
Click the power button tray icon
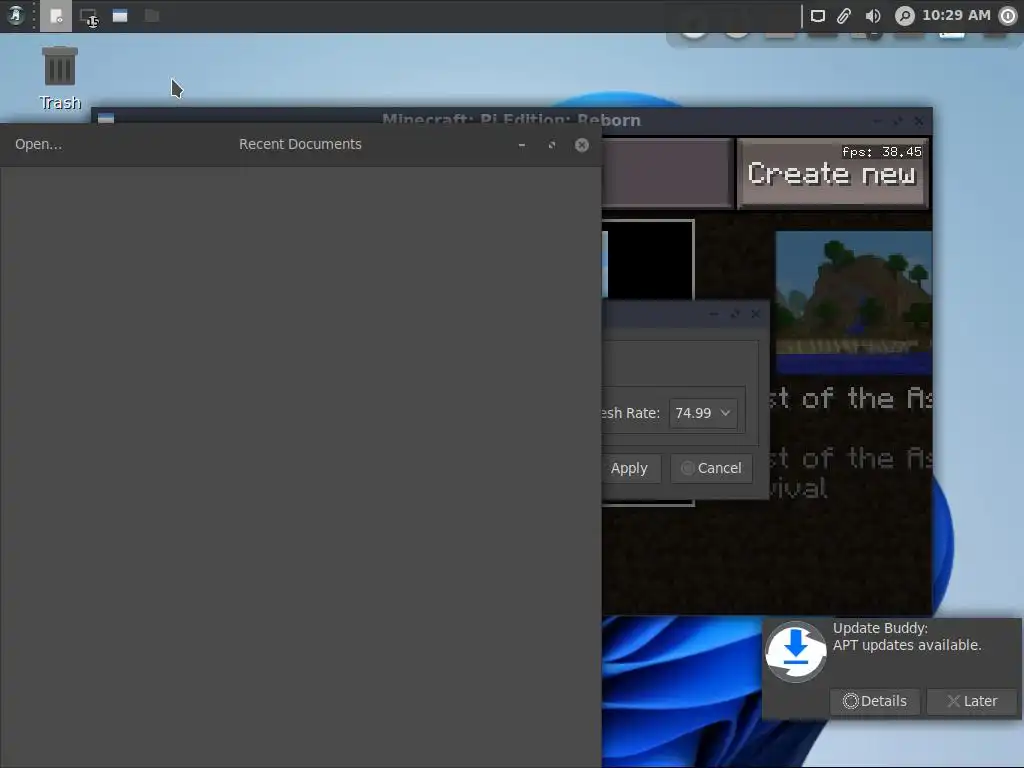coord(1008,16)
